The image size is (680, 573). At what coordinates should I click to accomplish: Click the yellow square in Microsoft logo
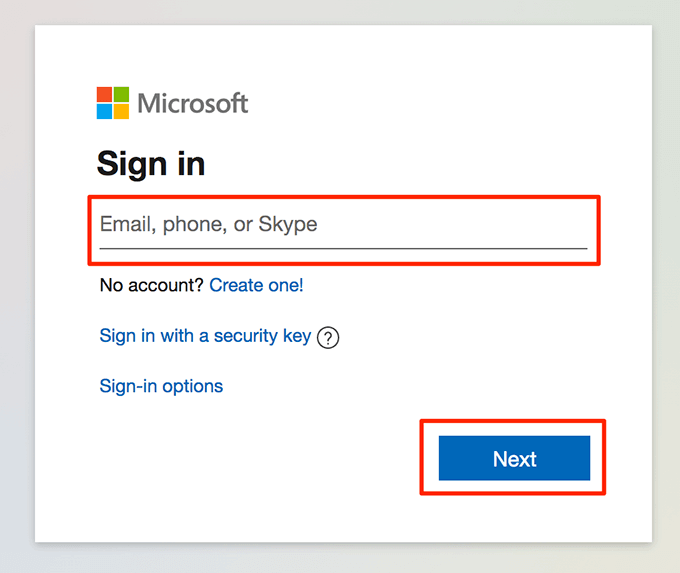coord(121,111)
